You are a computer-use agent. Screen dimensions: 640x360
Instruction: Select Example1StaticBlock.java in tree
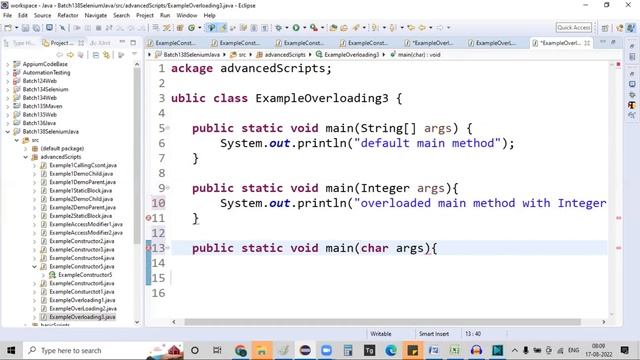point(80,191)
